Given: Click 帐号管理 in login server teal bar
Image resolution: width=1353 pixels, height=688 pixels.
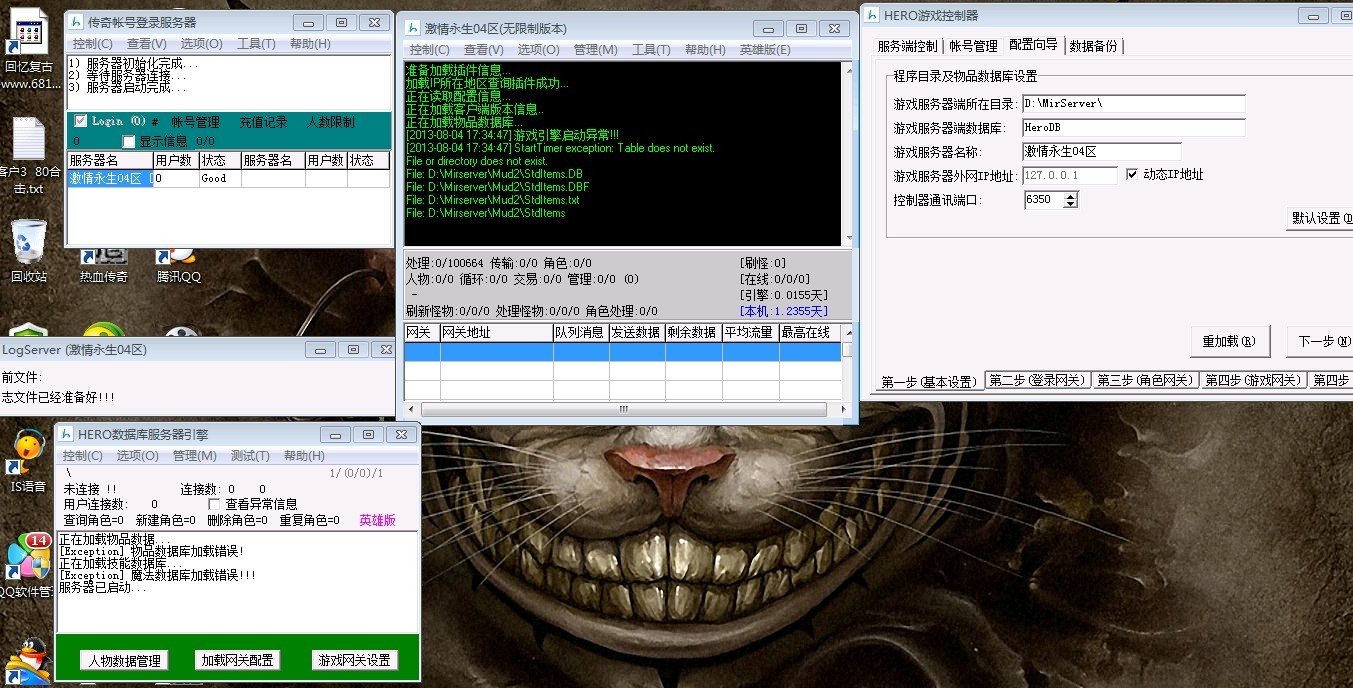Looking at the screenshot, I should coord(195,122).
